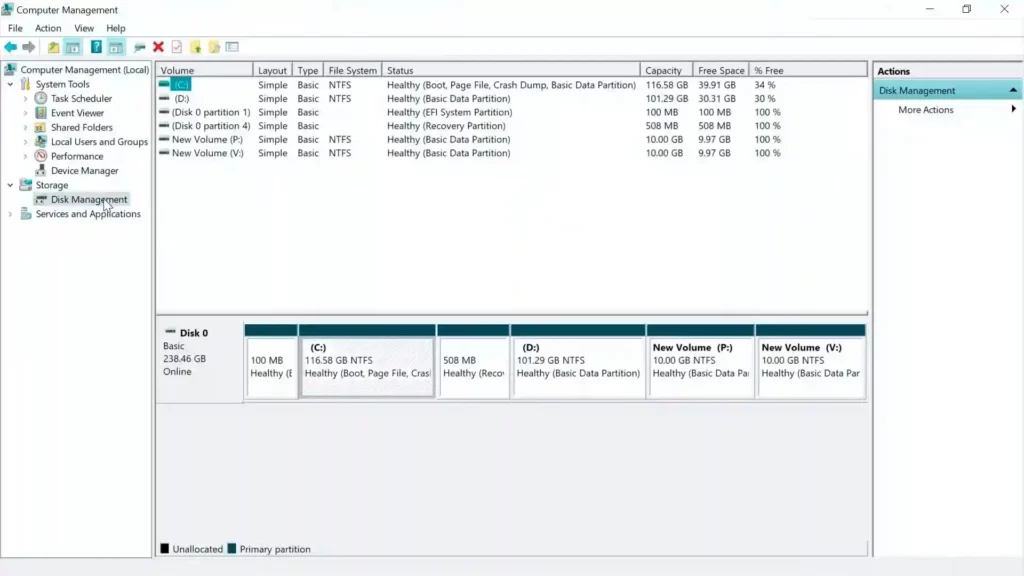Screen dimensions: 1024x576
Task: Expand the Task Scheduler tree node
Action: 25,99
